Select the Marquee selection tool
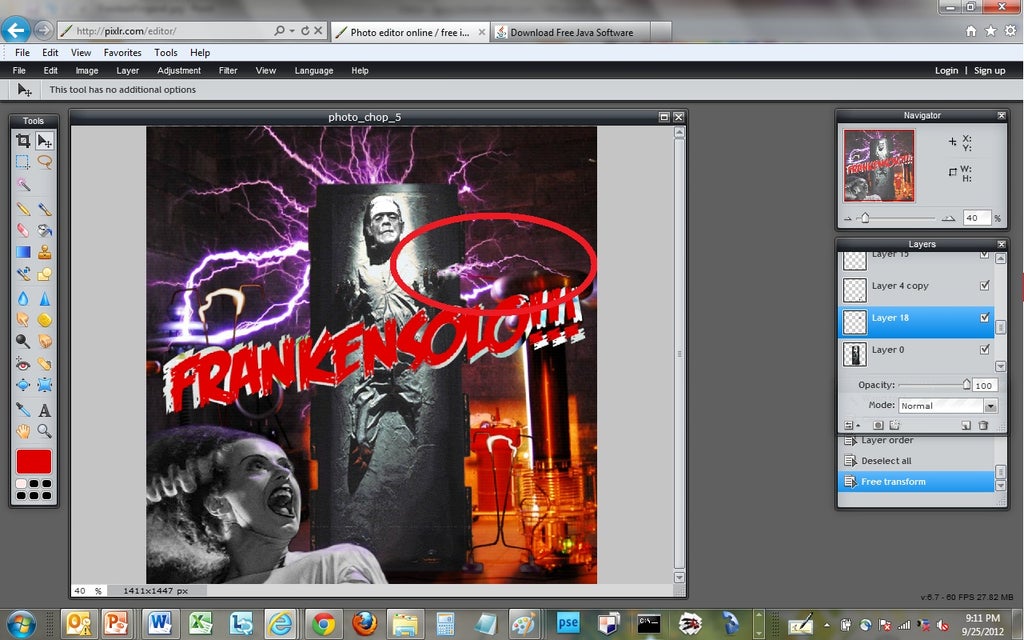Image resolution: width=1024 pixels, height=640 pixels. click(23, 162)
